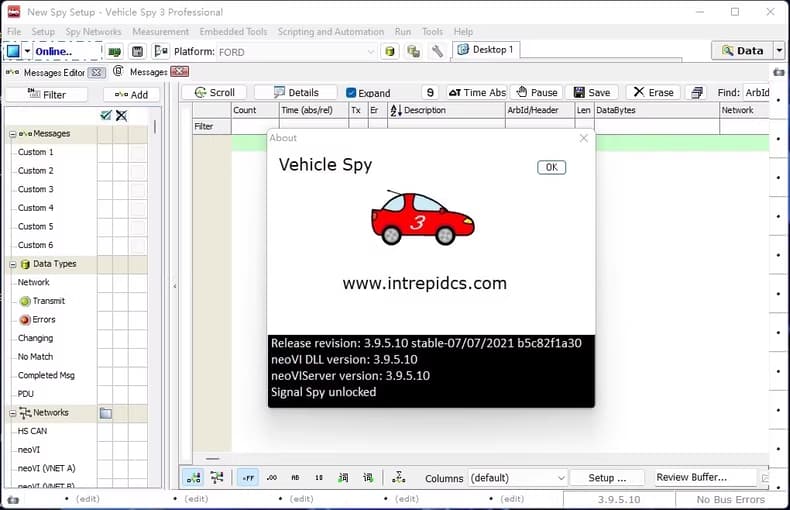Collapse the Messages tree group

tap(12, 134)
